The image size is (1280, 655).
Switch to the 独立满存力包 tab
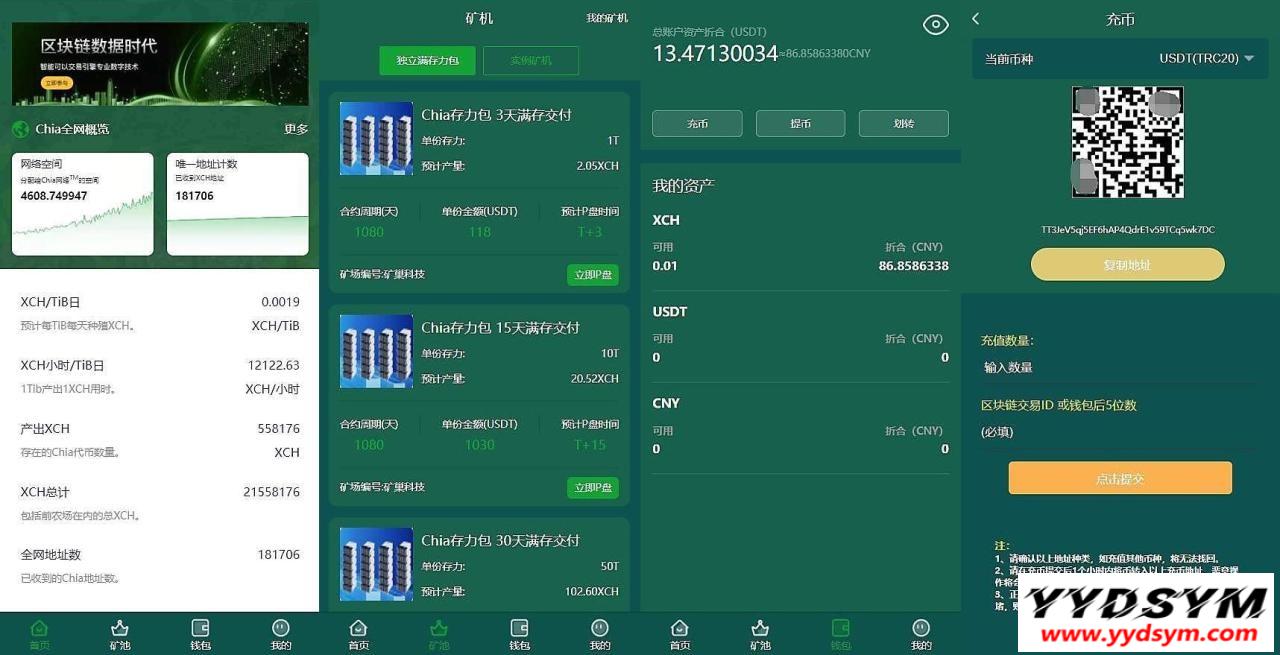[x=427, y=61]
